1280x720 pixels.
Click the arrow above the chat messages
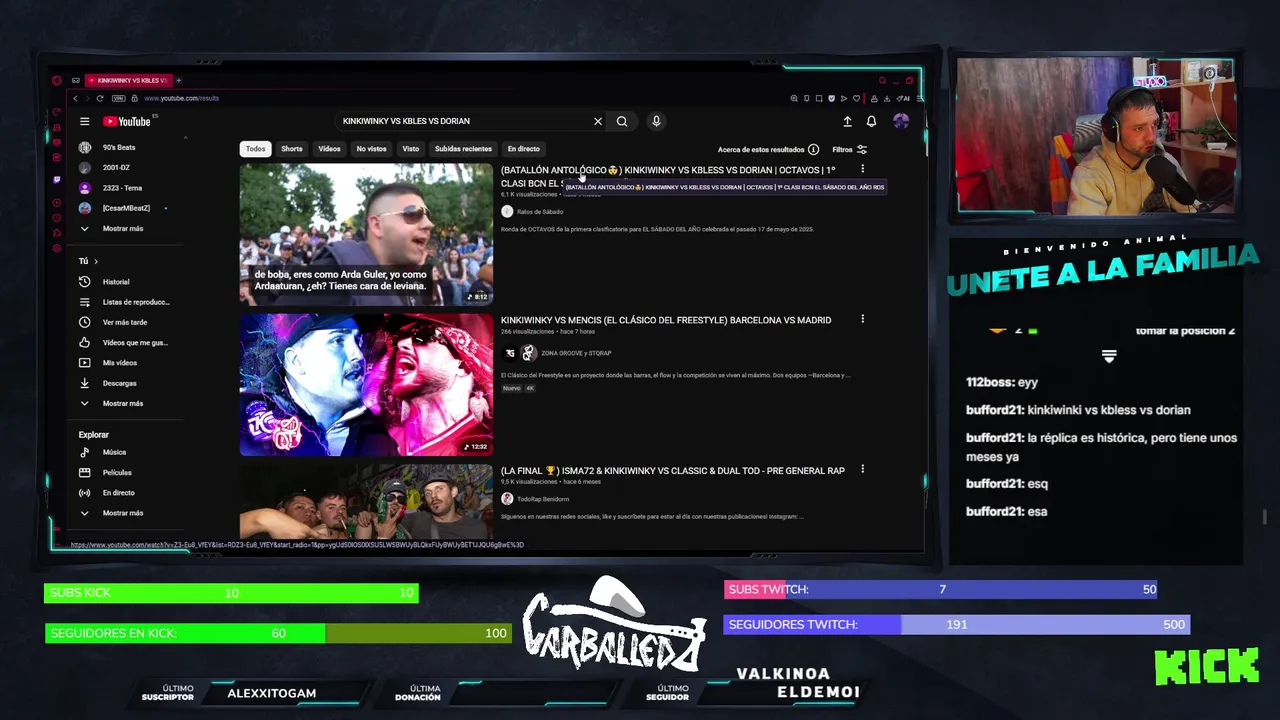(1109, 356)
